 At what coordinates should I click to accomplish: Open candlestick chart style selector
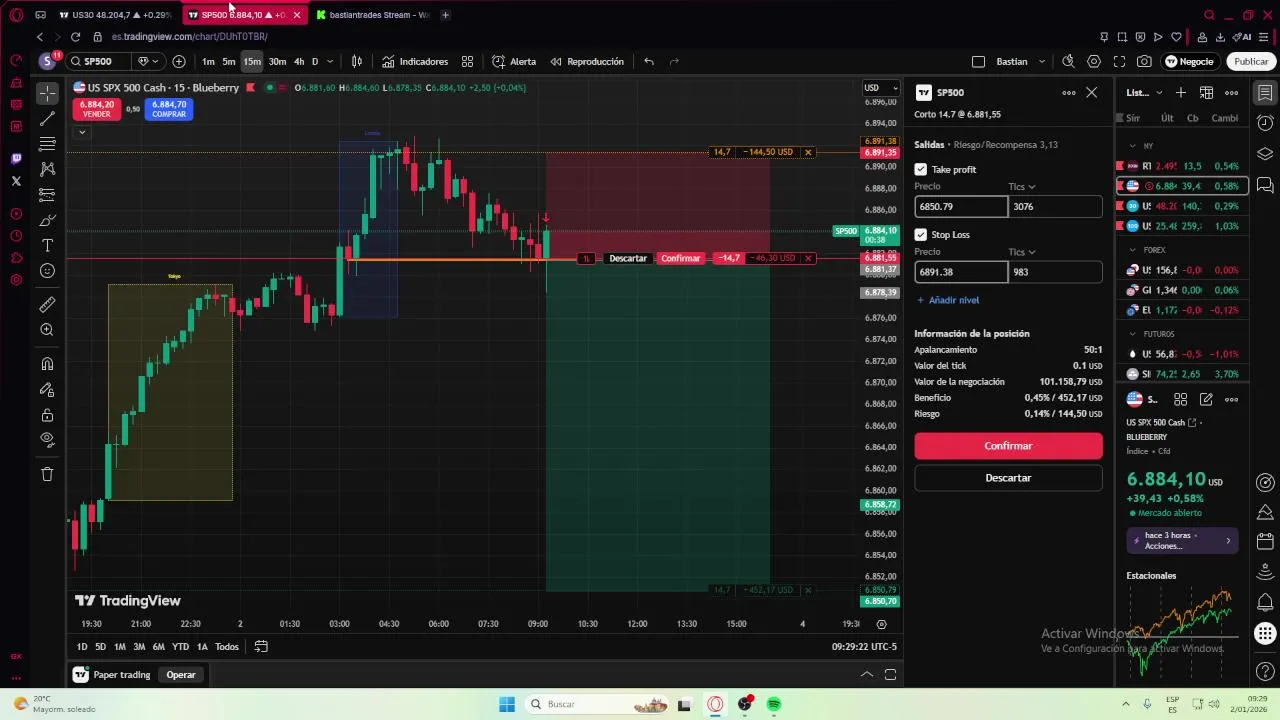tap(357, 61)
